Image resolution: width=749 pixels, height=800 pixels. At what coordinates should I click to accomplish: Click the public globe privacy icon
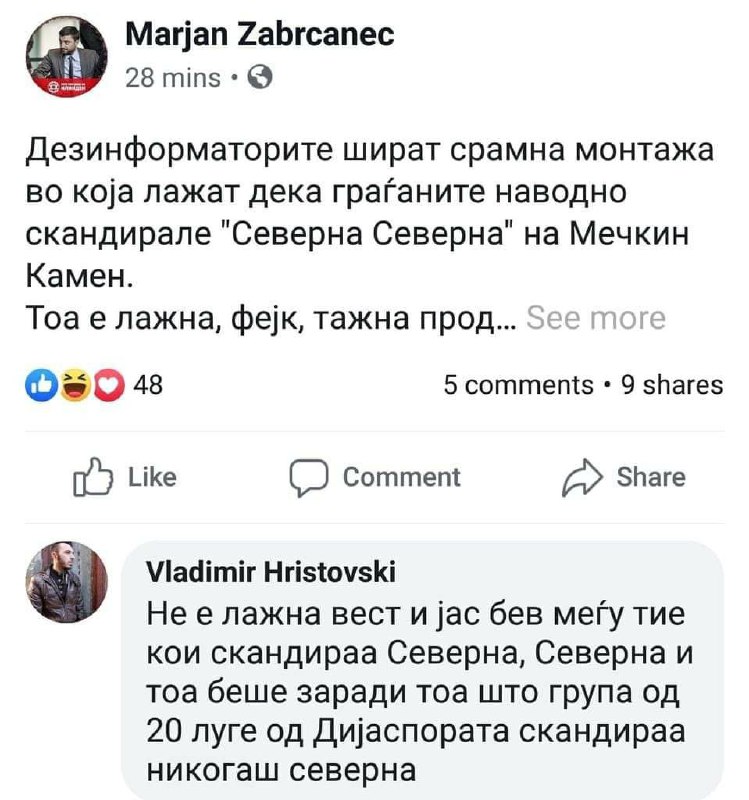point(258,77)
